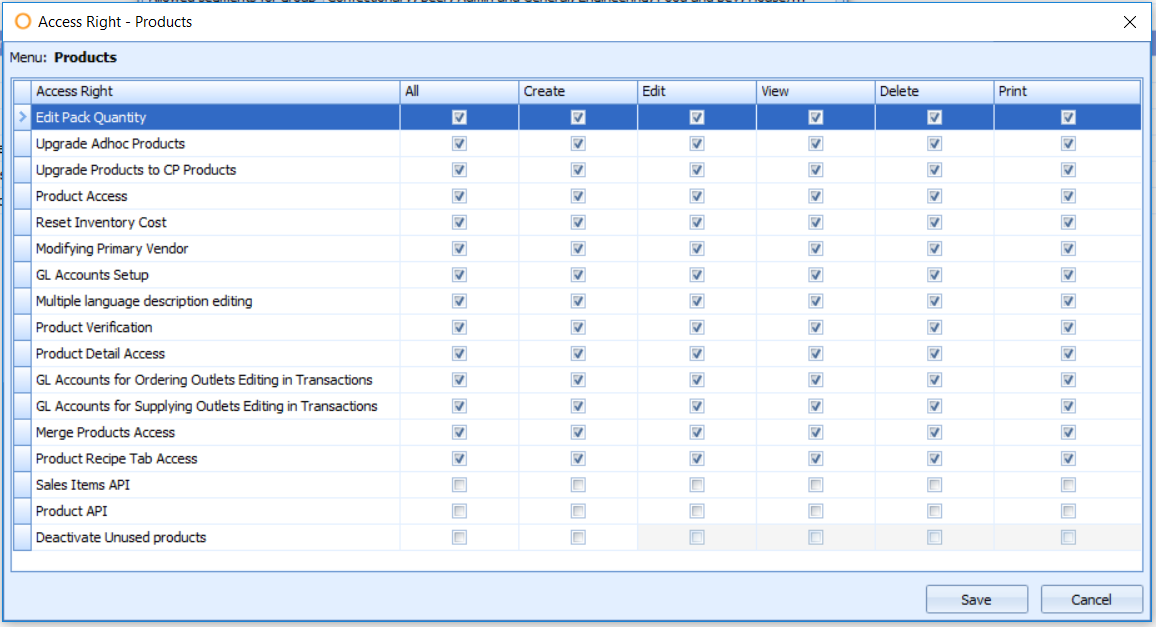The image size is (1156, 627).
Task: Toggle the Edit checkbox for Reset Inventory Cost
Action: point(696,222)
